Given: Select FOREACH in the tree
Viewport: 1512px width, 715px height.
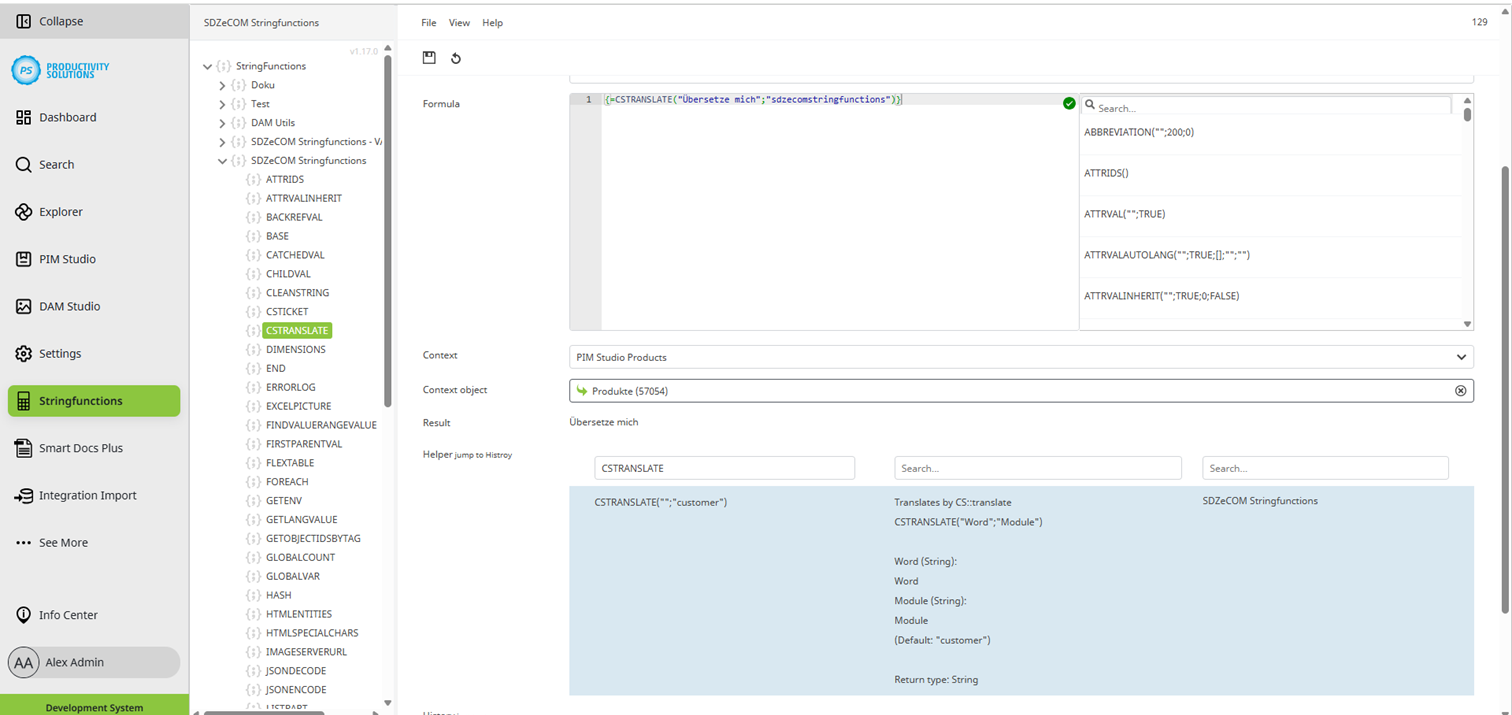Looking at the screenshot, I should pyautogui.click(x=287, y=482).
